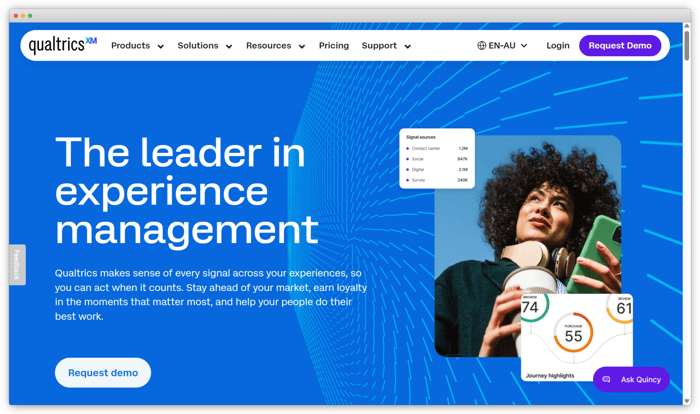Select the Digital row in Signal sources
Image resolution: width=700 pixels, height=414 pixels.
(437, 170)
